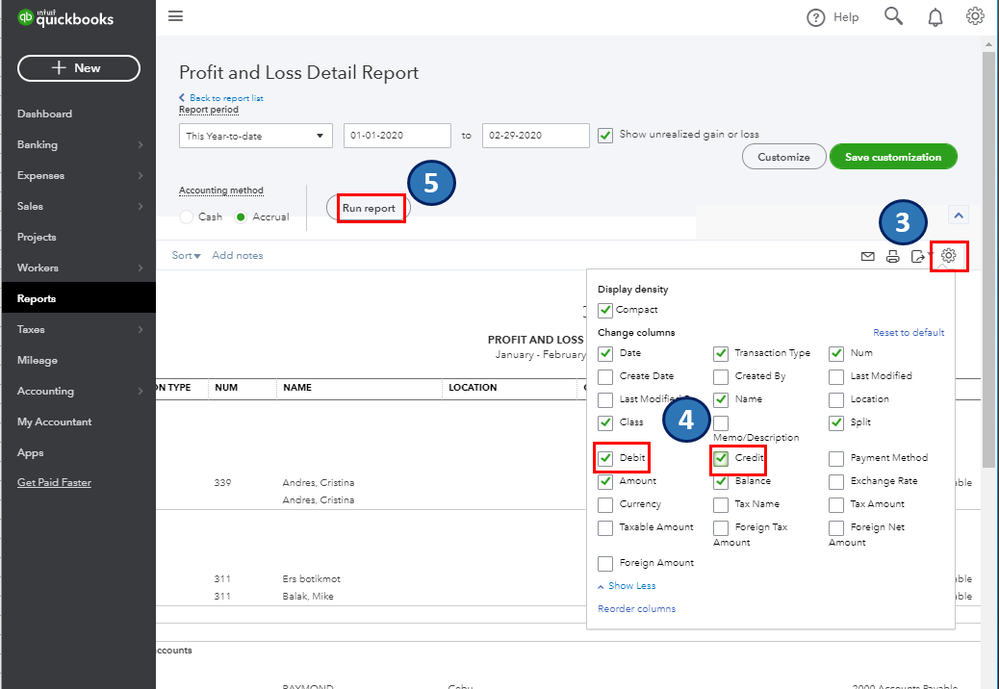The width and height of the screenshot is (999, 689).
Task: Click the email report envelope icon
Action: coord(867,257)
